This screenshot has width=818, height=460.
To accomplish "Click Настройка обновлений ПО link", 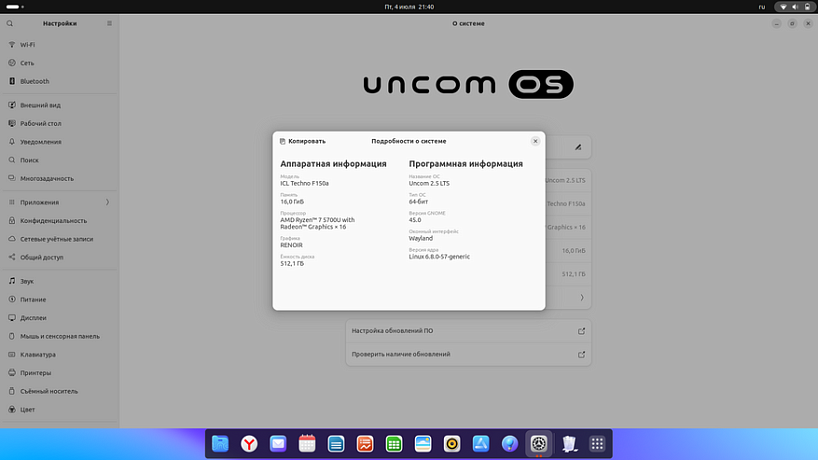I will (x=468, y=330).
